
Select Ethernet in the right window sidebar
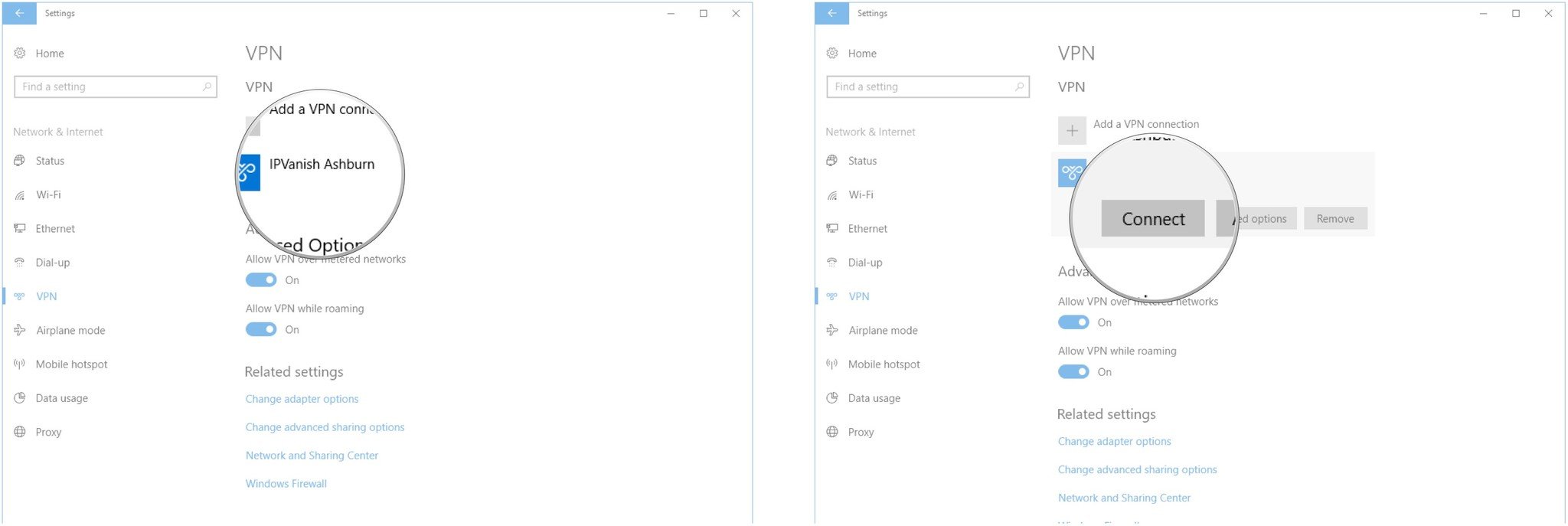[867, 229]
